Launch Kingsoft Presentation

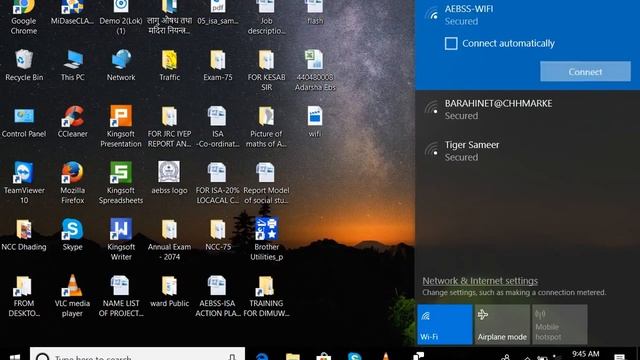[x=121, y=127]
